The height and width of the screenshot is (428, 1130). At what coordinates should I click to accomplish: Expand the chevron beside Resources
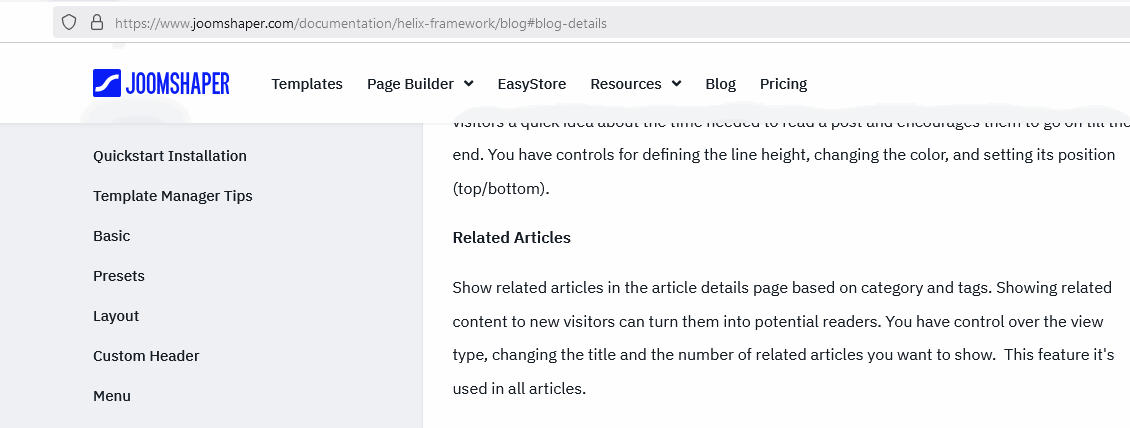[x=677, y=84]
